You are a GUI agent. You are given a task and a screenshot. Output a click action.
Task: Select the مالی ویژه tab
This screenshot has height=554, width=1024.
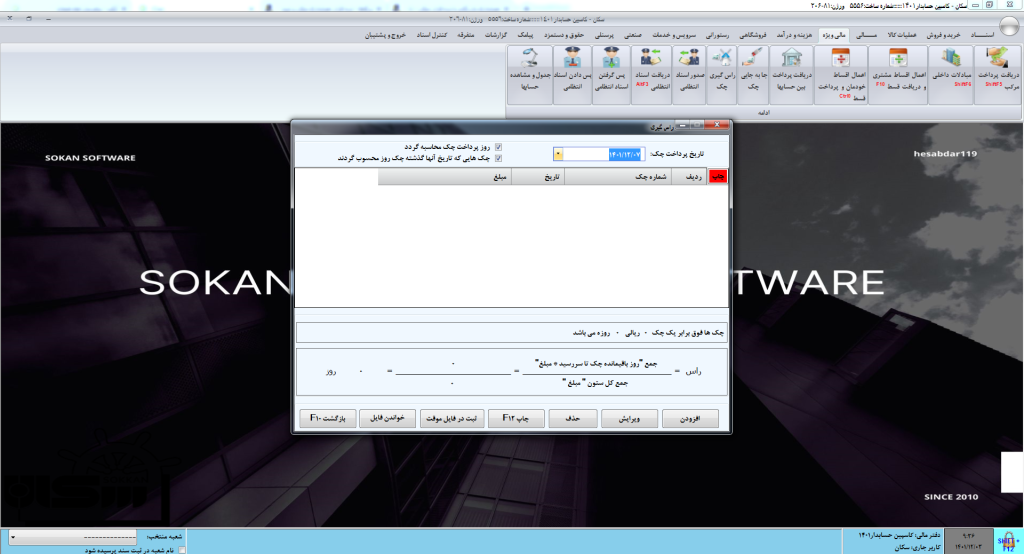pos(834,35)
